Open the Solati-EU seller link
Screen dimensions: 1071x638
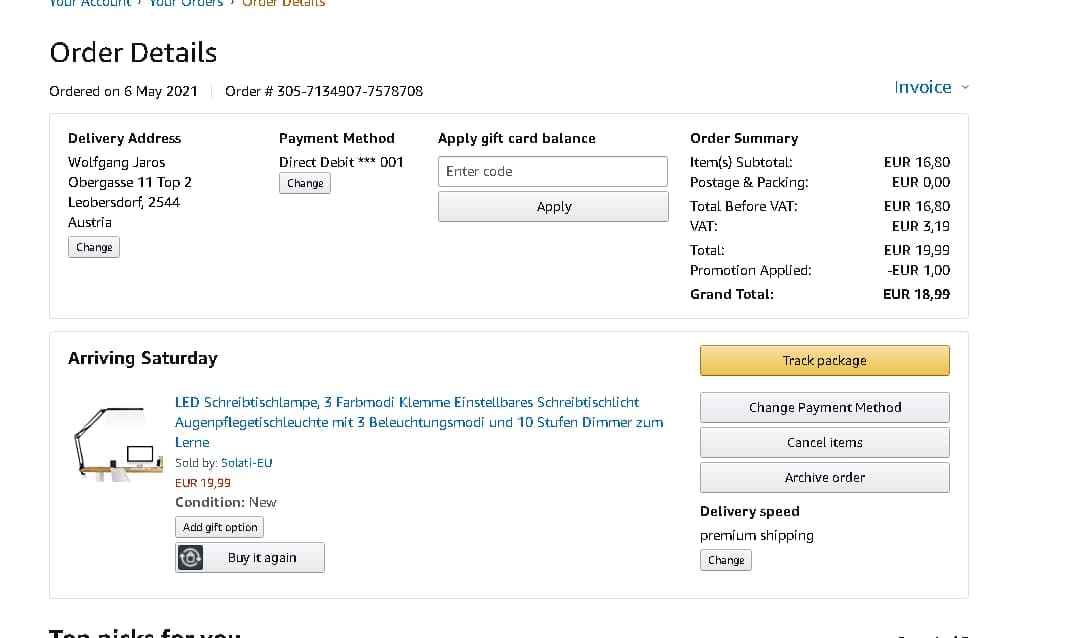click(x=246, y=462)
